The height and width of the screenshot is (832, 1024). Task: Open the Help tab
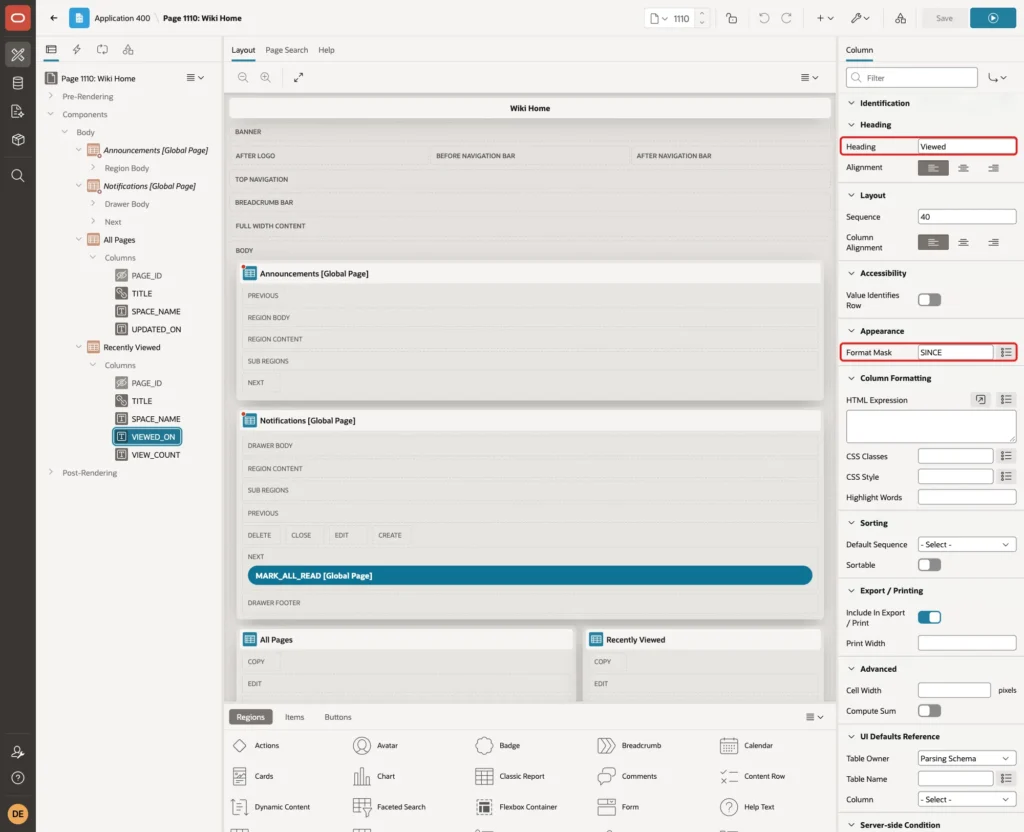pyautogui.click(x=326, y=50)
